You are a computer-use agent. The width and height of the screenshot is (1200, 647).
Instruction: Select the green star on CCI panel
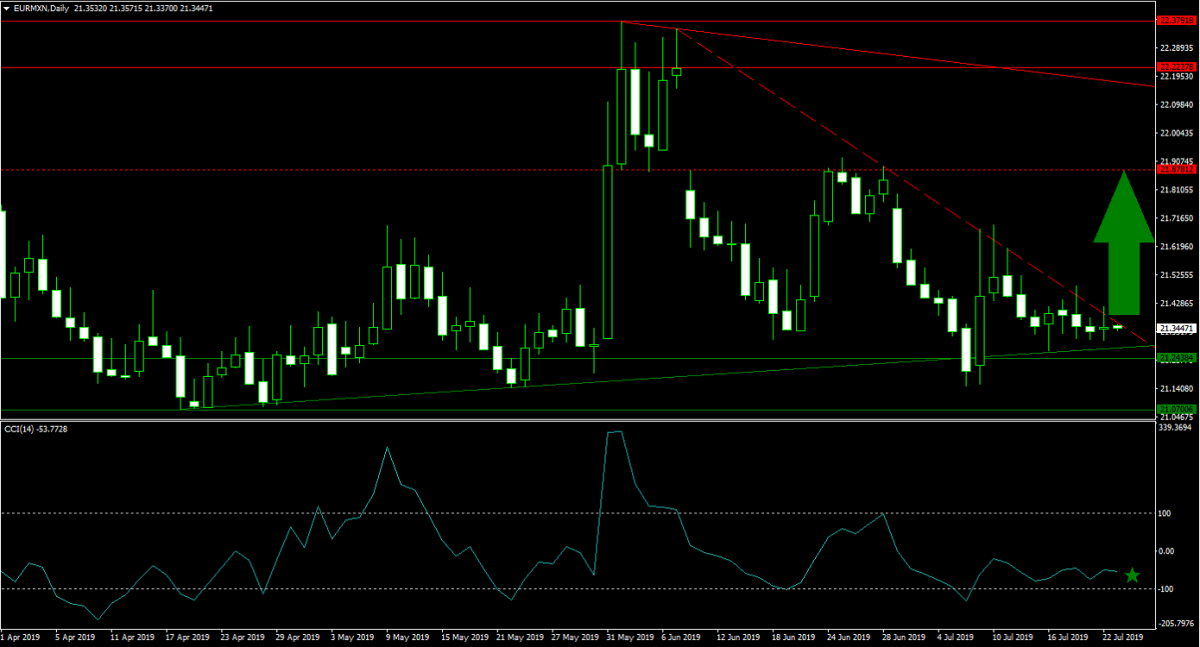click(x=1131, y=575)
